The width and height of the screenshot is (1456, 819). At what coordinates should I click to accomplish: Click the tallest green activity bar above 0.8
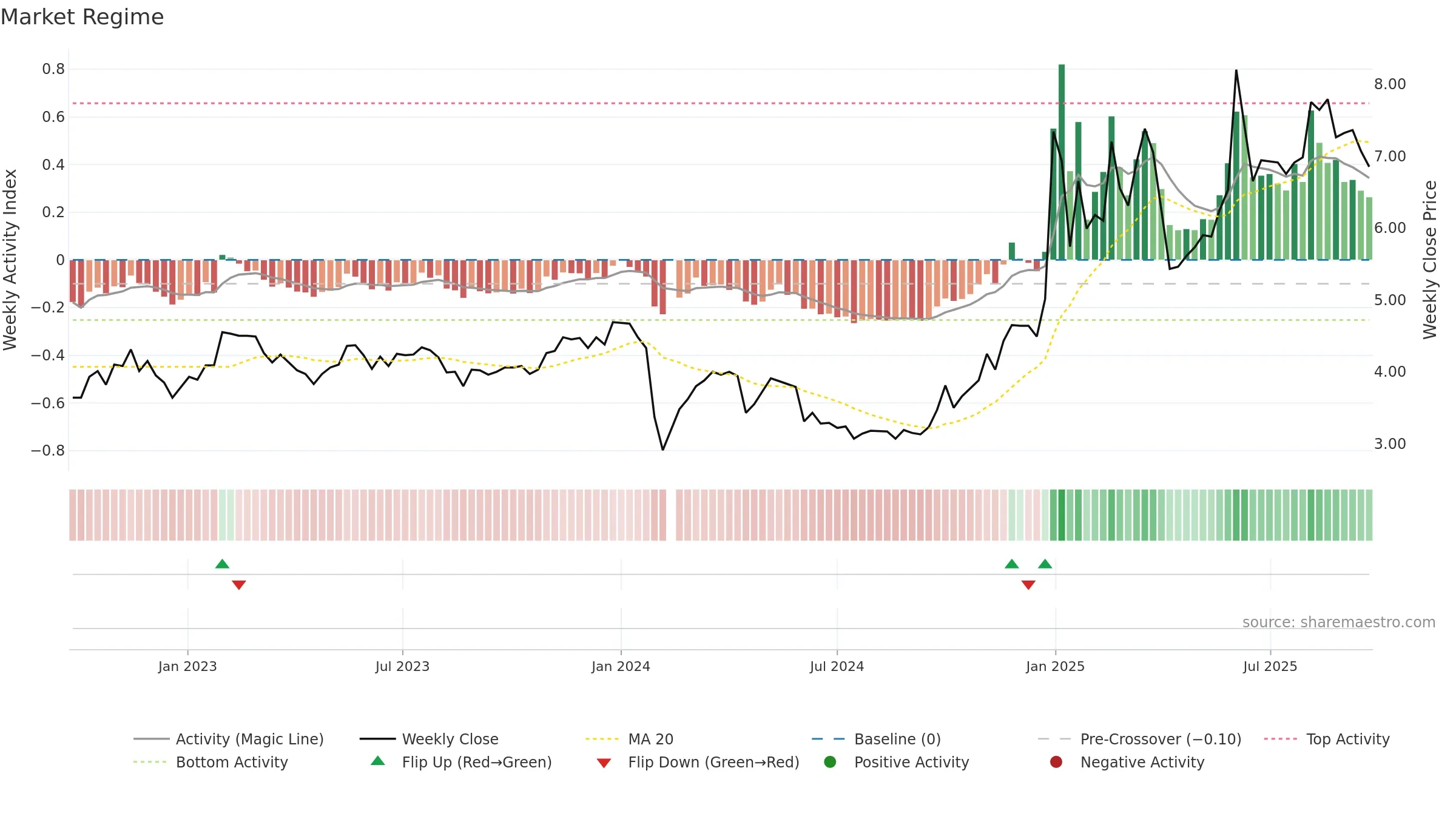1062,162
